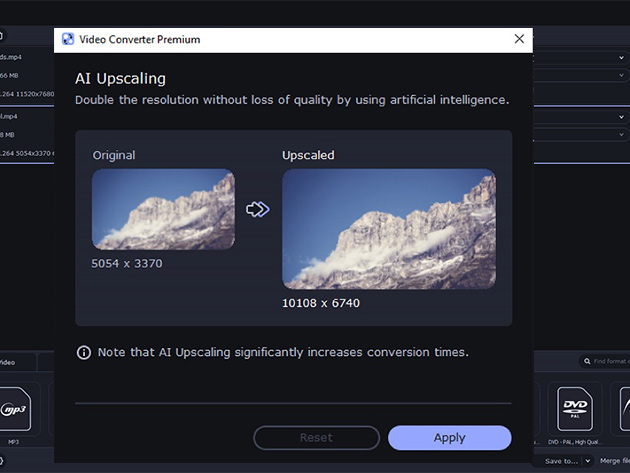Click the Upscaled label
Image resolution: width=630 pixels, height=473 pixels.
coord(308,155)
